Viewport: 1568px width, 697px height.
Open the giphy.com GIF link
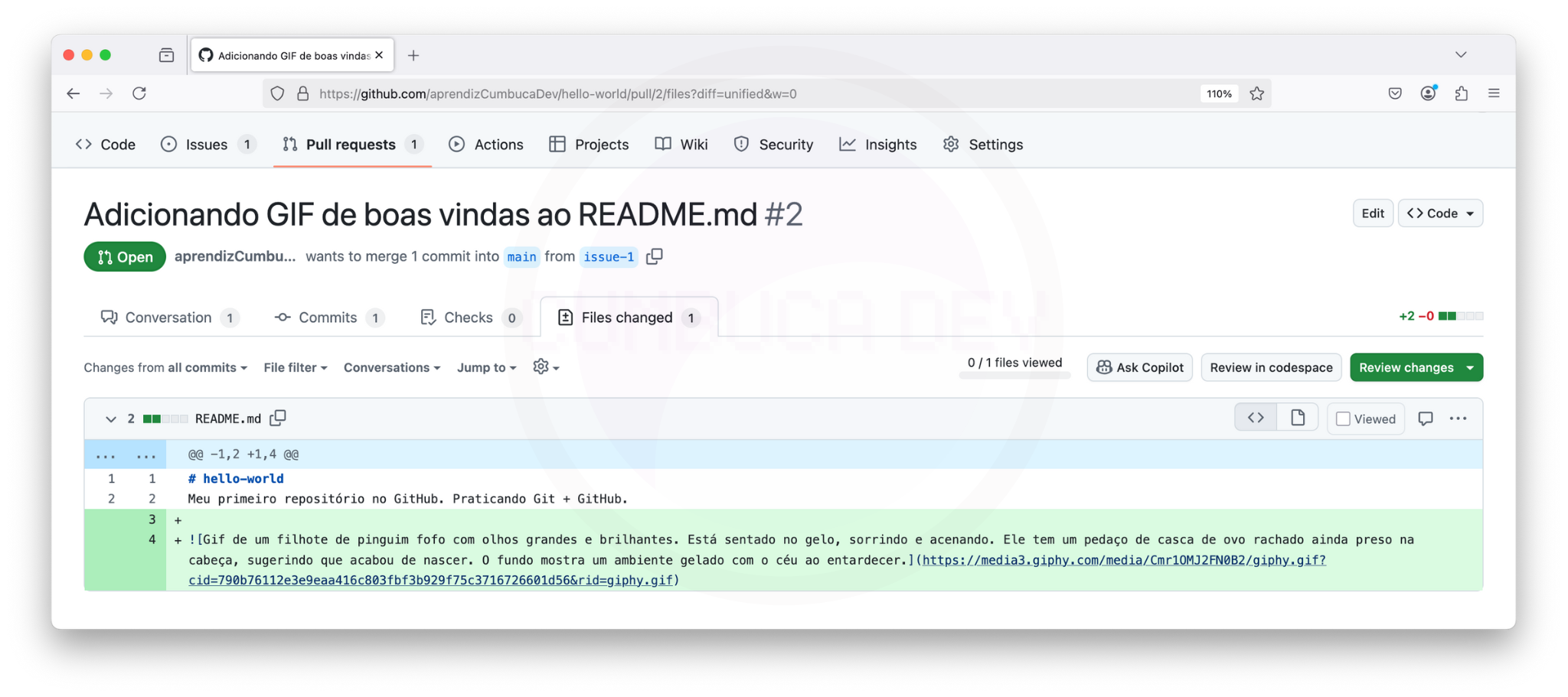click(x=1123, y=560)
